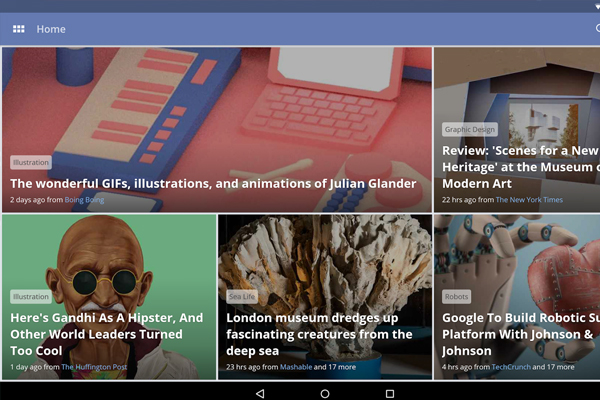Open the Google Robotic Platform article
Image resolution: width=600 pixels, height=400 pixels.
pyautogui.click(x=521, y=334)
